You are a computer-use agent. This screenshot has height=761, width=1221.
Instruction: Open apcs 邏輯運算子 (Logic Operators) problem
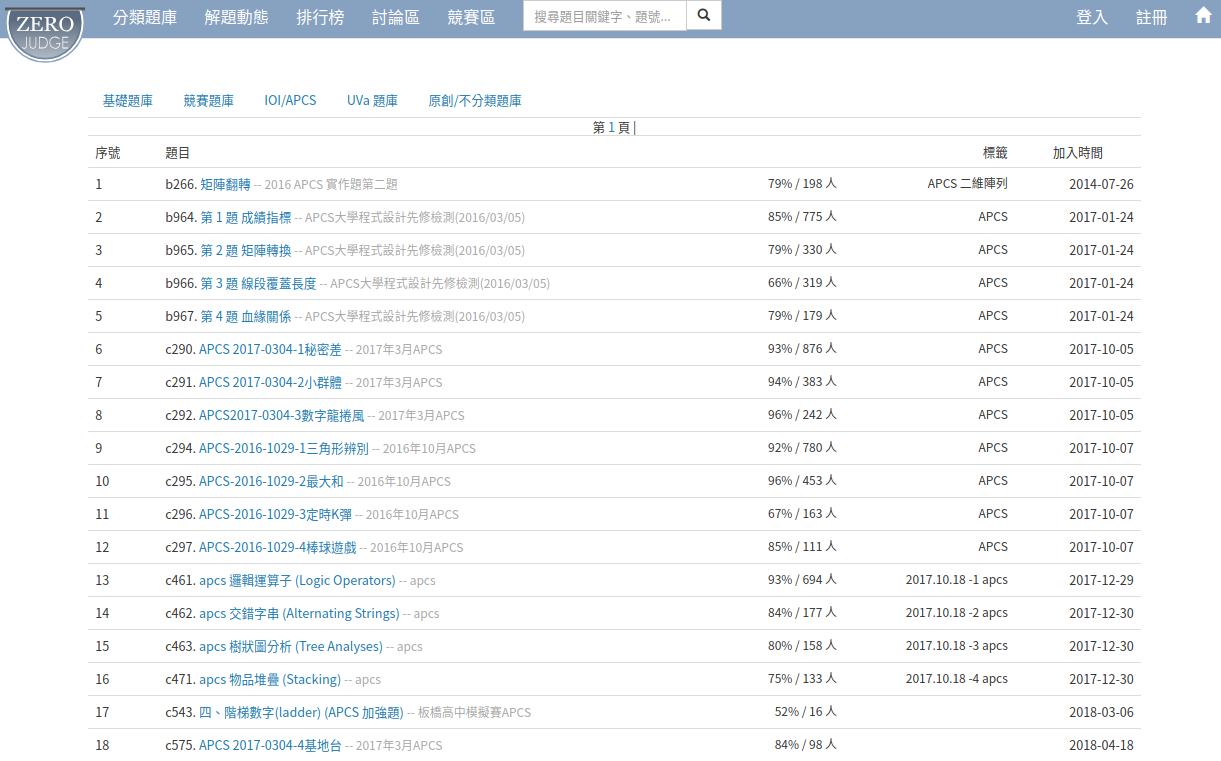pyautogui.click(x=297, y=581)
